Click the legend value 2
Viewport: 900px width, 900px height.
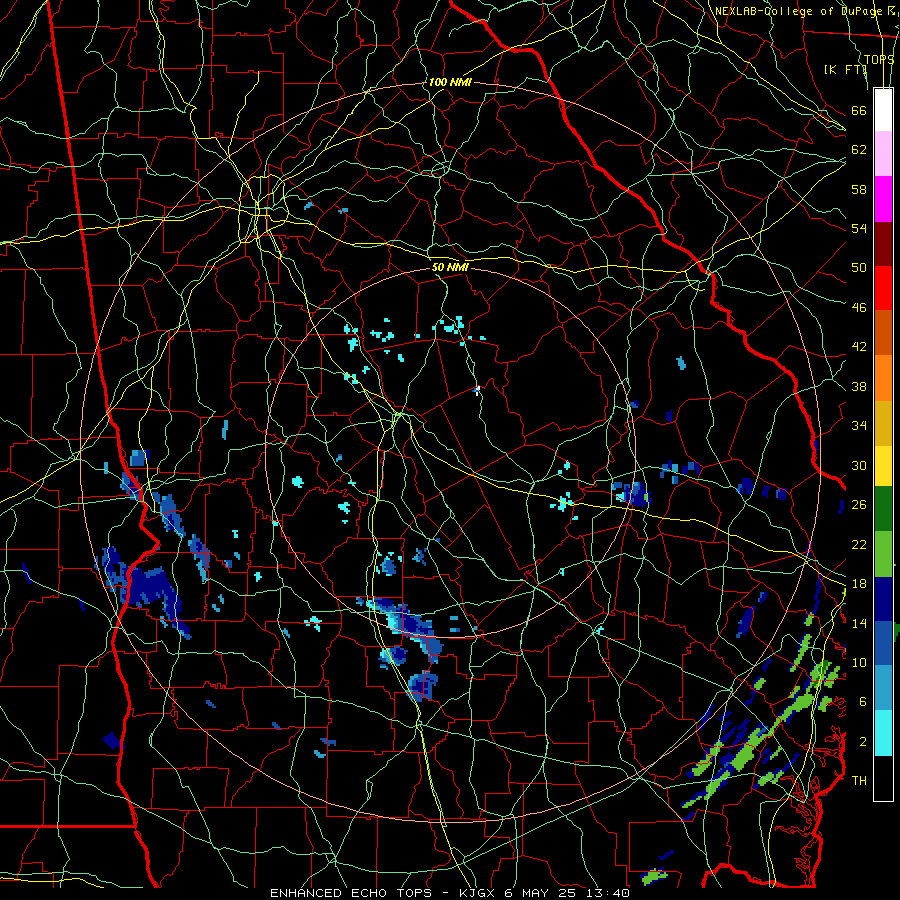[863, 742]
